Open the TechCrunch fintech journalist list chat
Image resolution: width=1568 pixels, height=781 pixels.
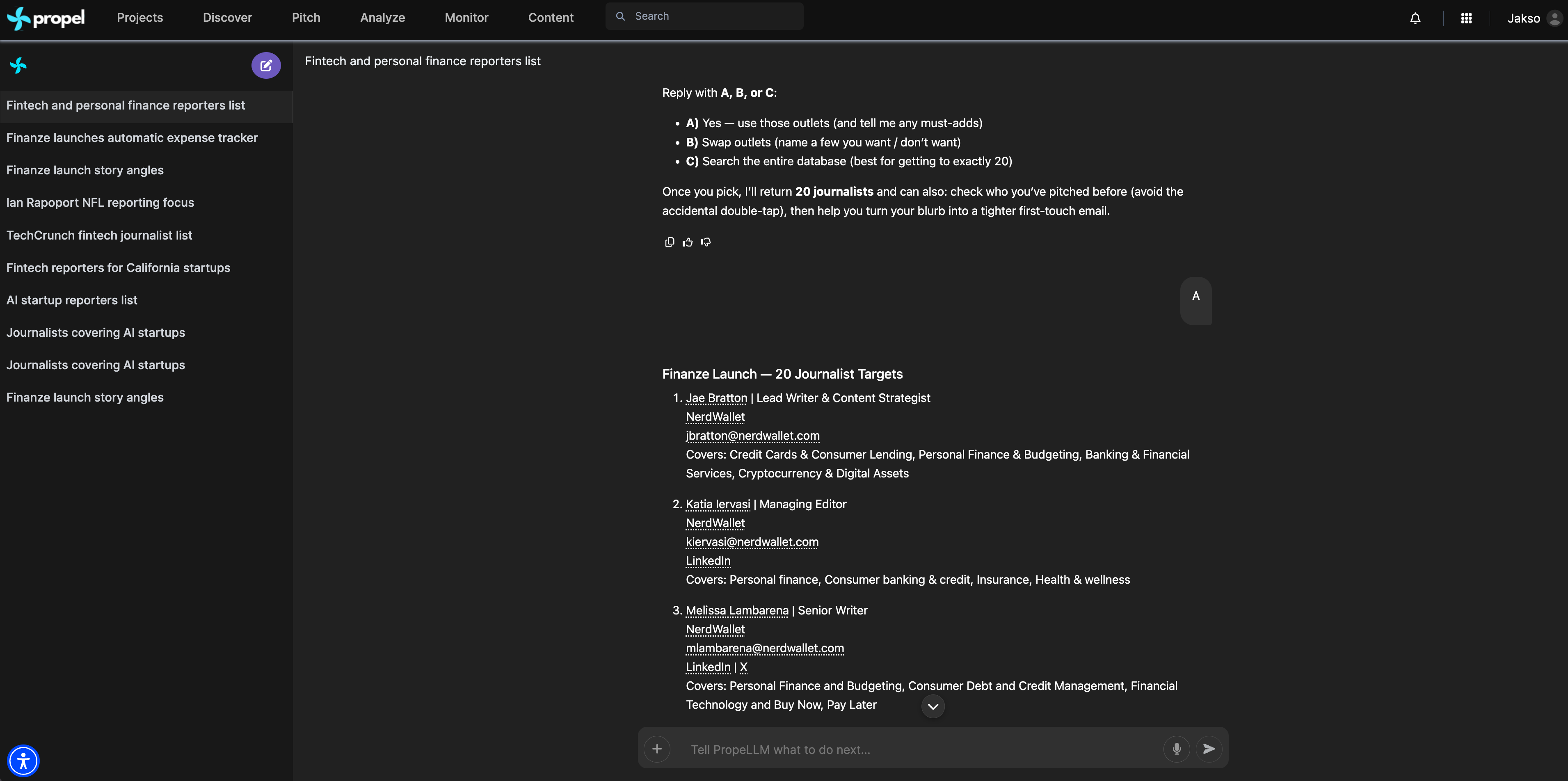click(x=99, y=235)
